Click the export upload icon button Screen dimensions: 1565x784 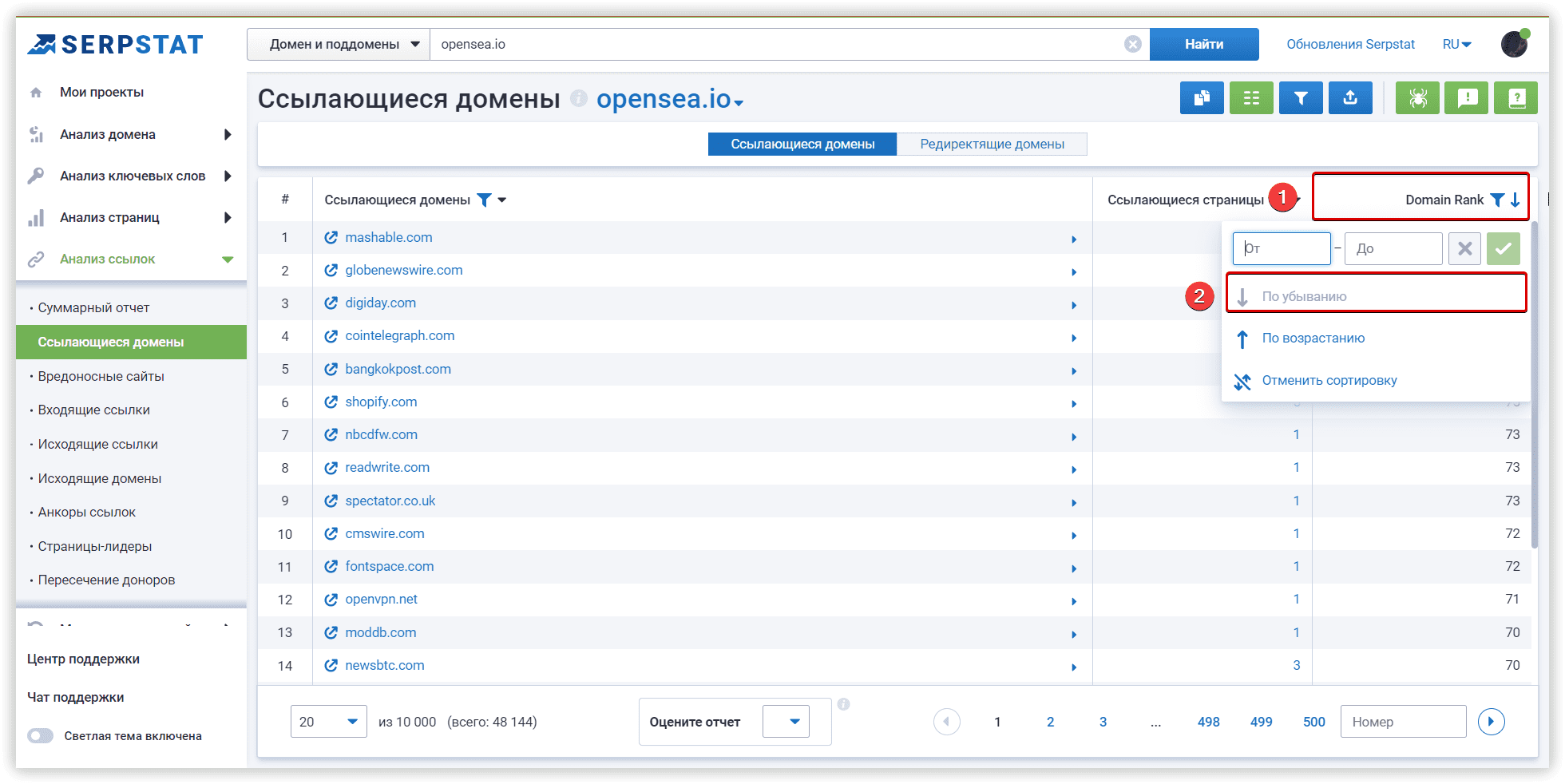tap(1350, 98)
